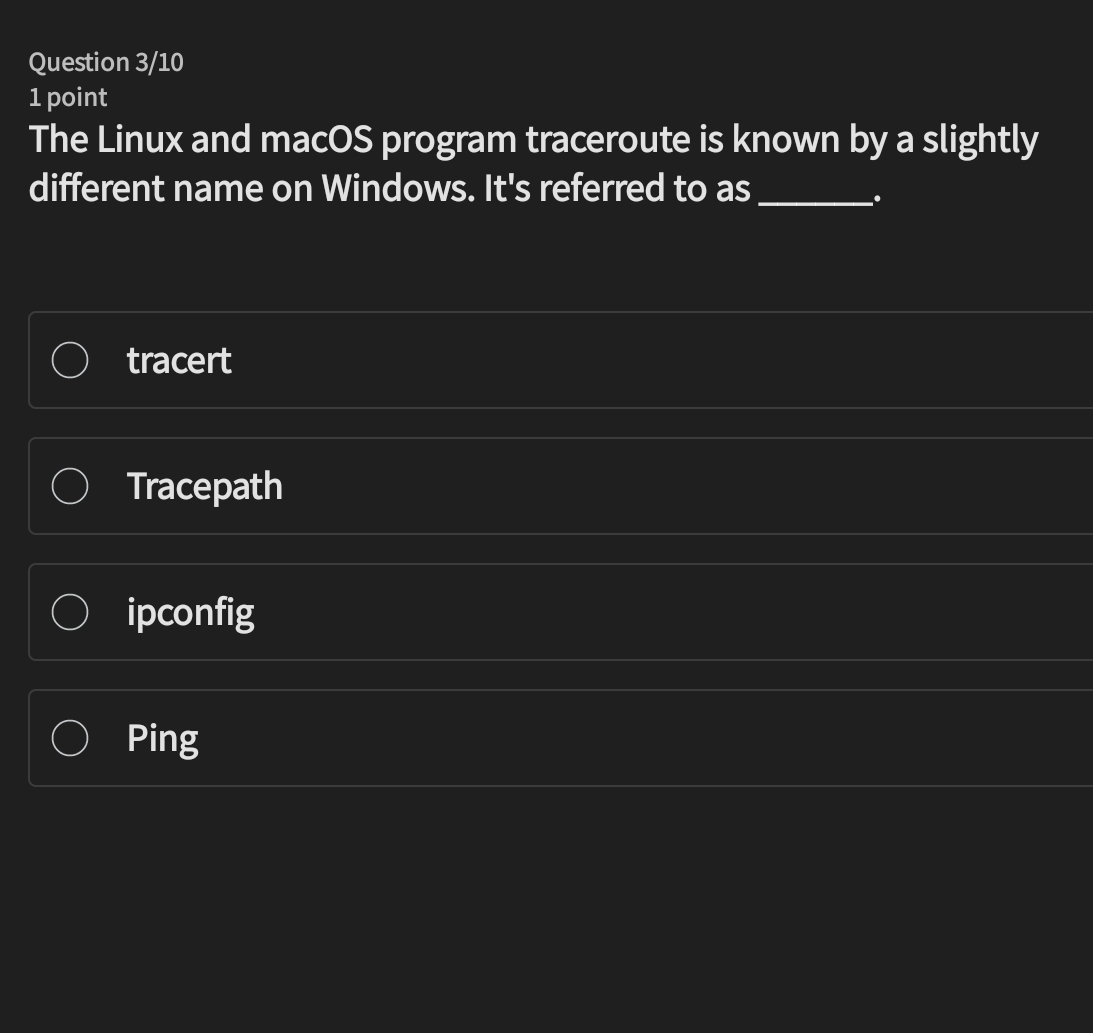Click the Ping answer option row
Screen dimensions: 1093x1033
tap(500, 738)
